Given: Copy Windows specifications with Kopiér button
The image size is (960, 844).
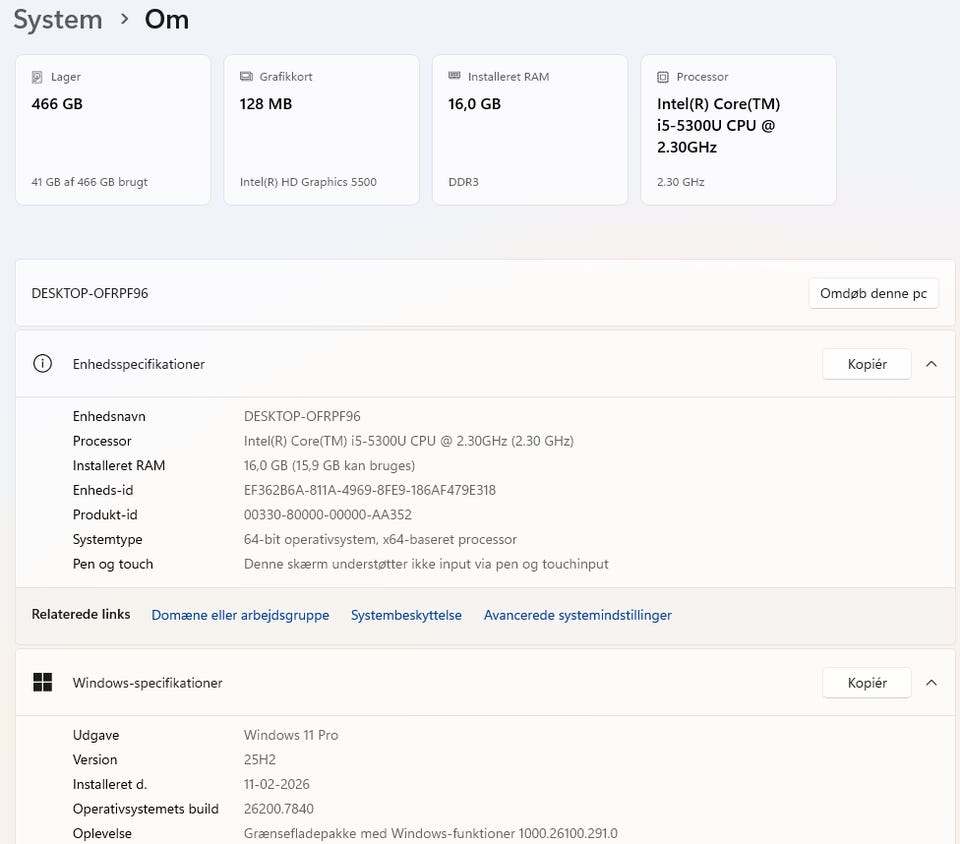Looking at the screenshot, I should click(866, 683).
